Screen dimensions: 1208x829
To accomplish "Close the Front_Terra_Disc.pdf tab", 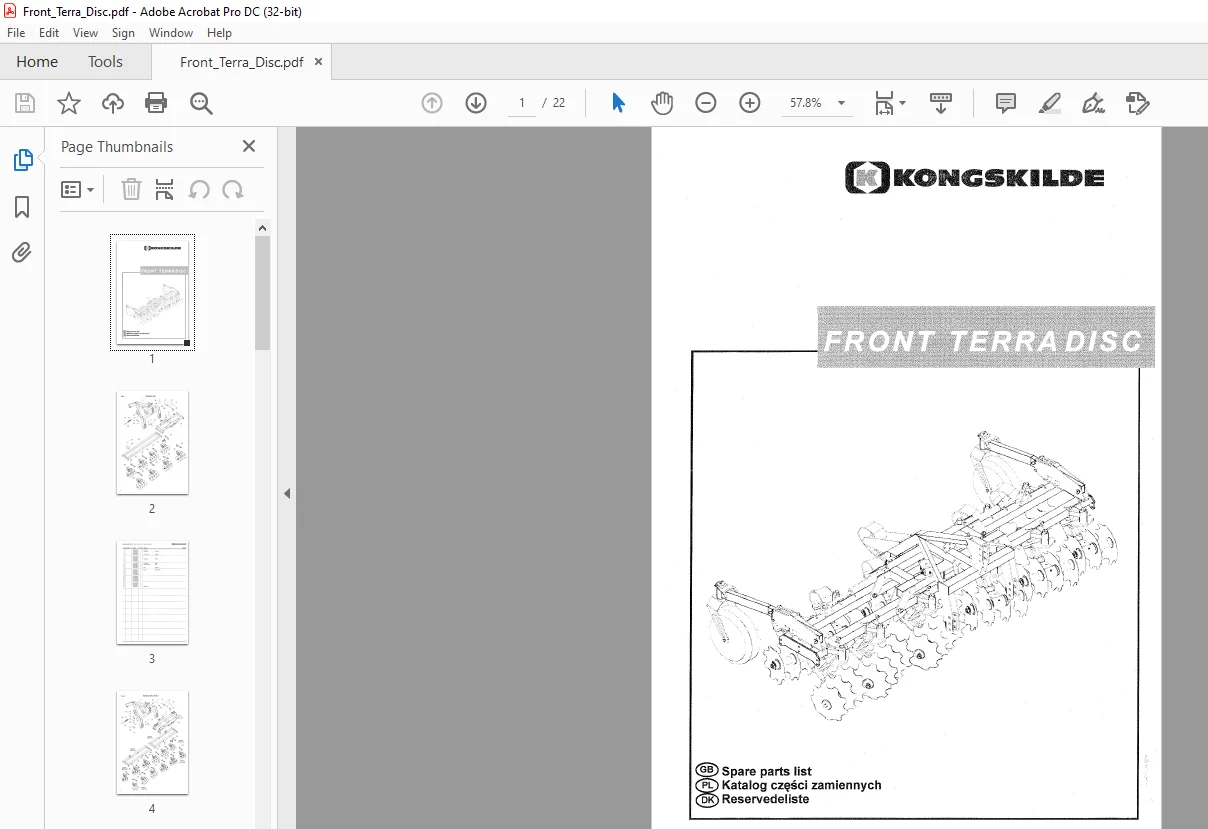I will tap(318, 62).
